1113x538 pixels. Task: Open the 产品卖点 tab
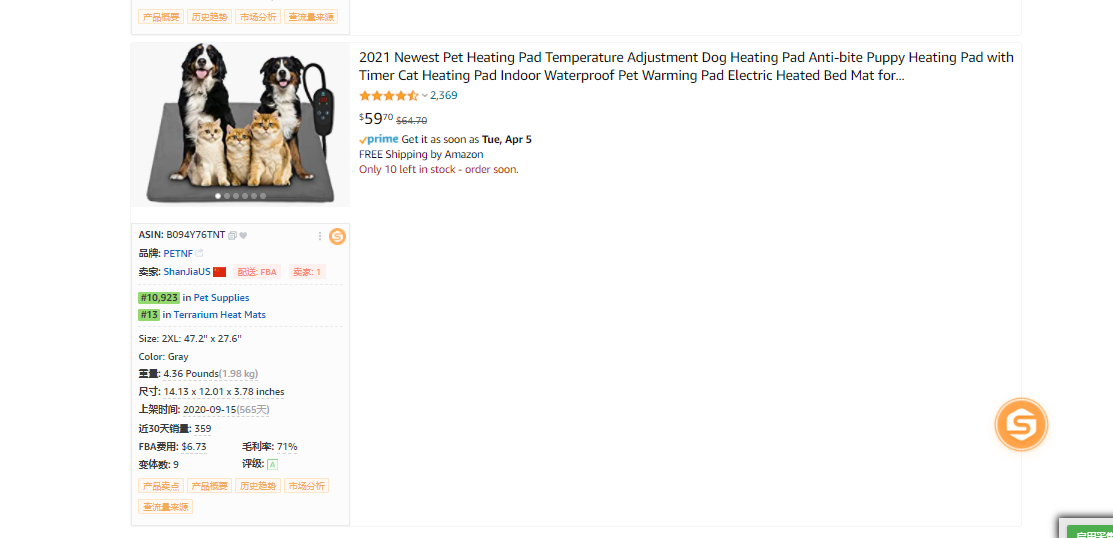[x=161, y=486]
